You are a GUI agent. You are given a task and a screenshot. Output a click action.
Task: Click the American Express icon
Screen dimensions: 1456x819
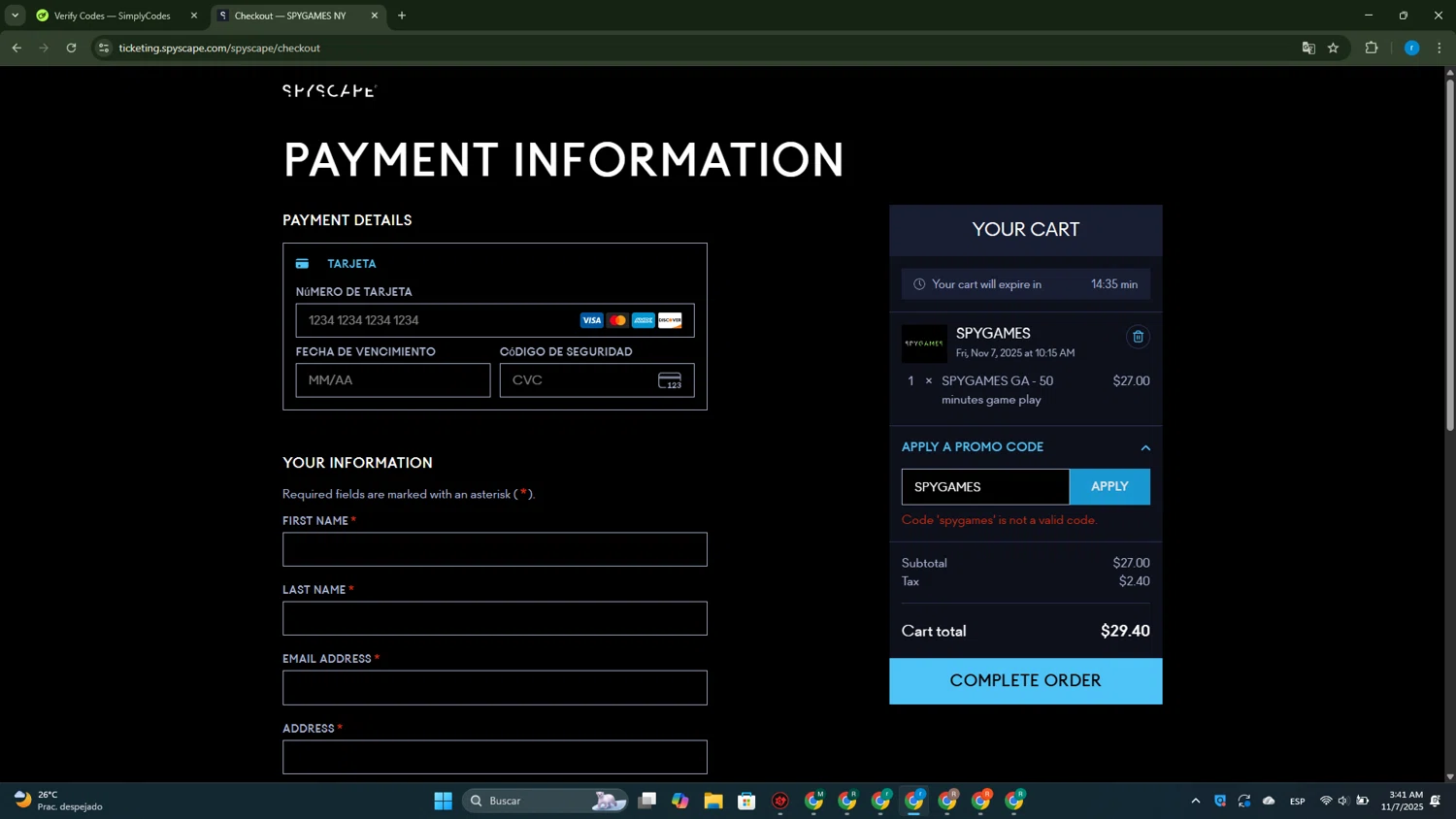click(644, 320)
